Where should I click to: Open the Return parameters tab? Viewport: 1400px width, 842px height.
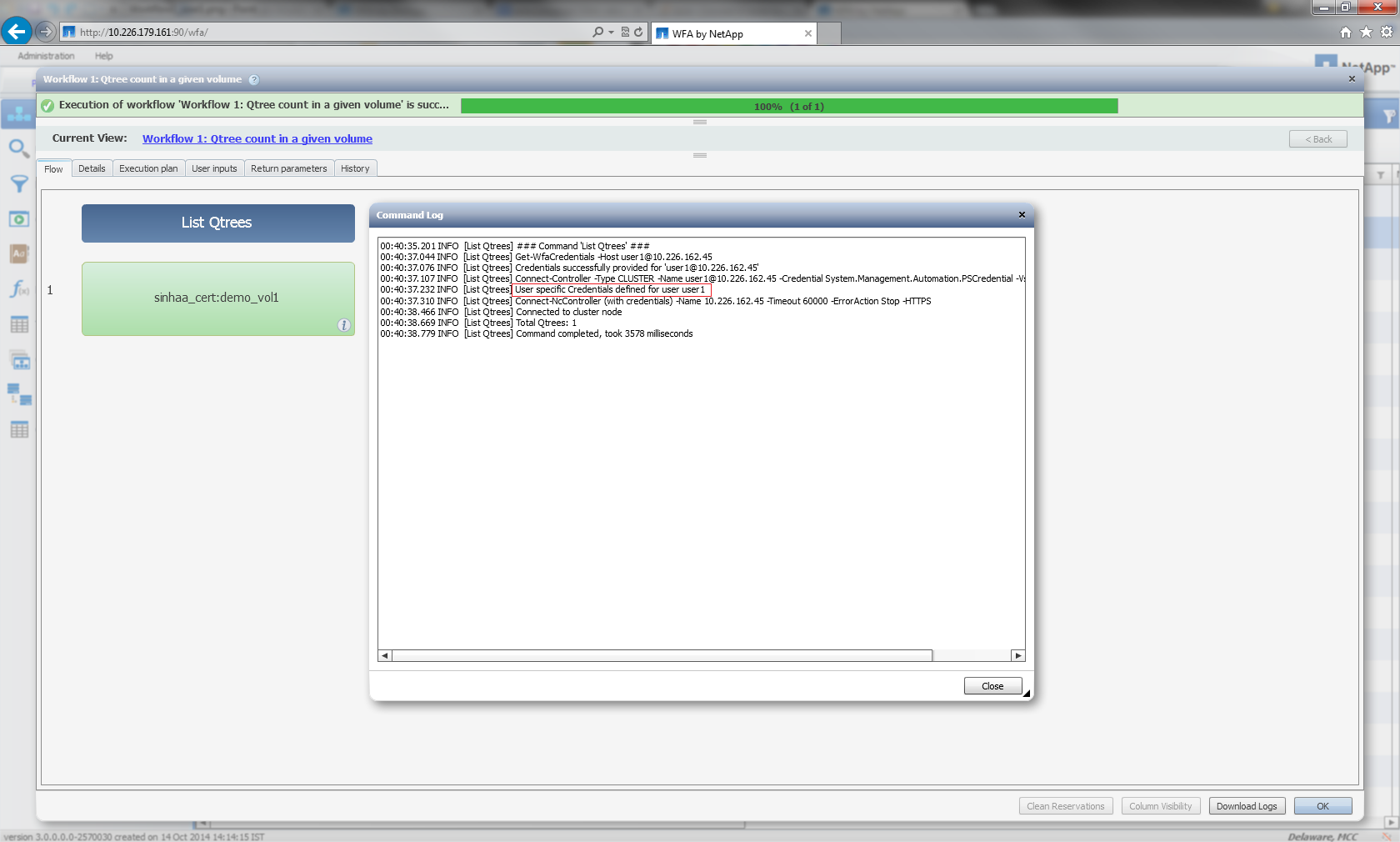[x=289, y=168]
